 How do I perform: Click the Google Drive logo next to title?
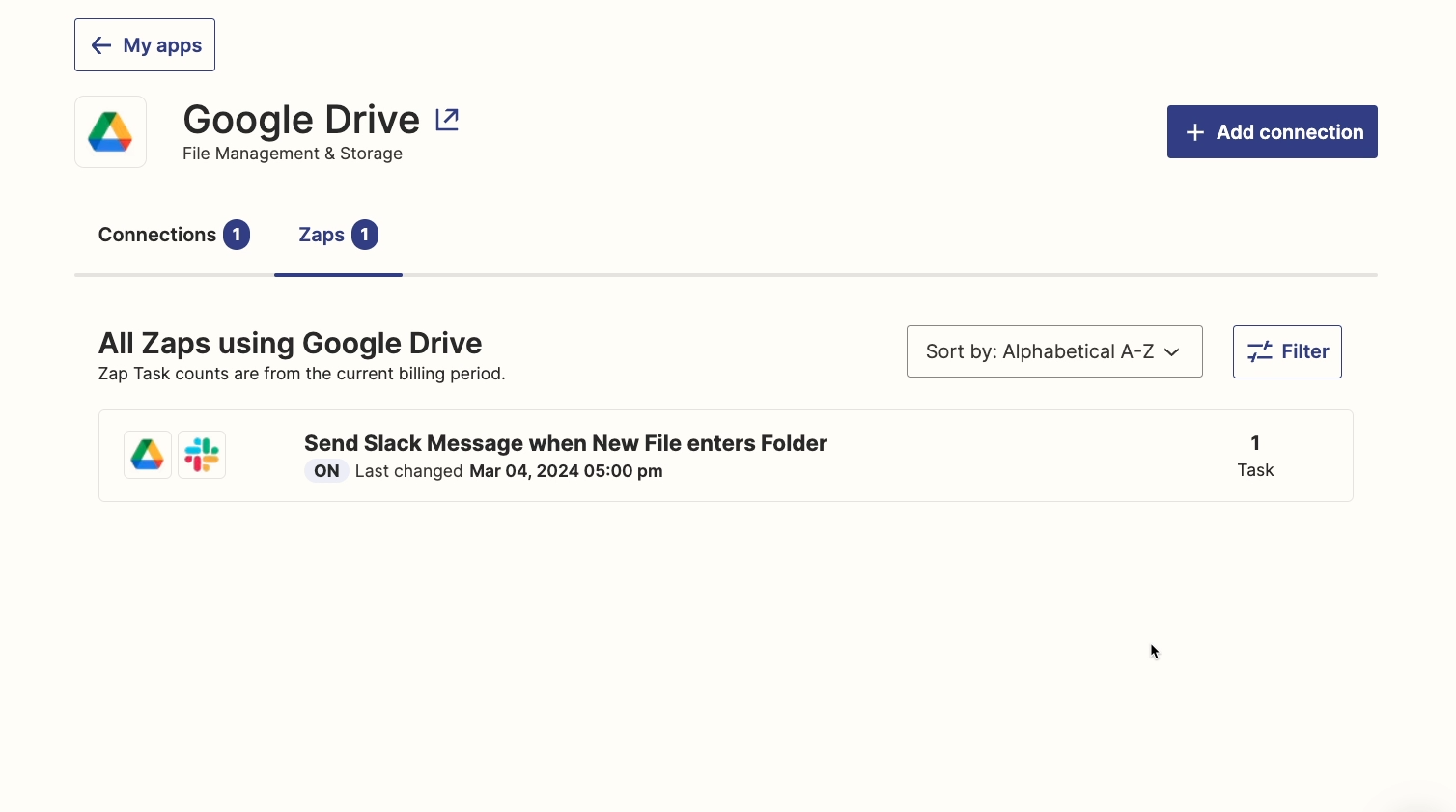111,132
